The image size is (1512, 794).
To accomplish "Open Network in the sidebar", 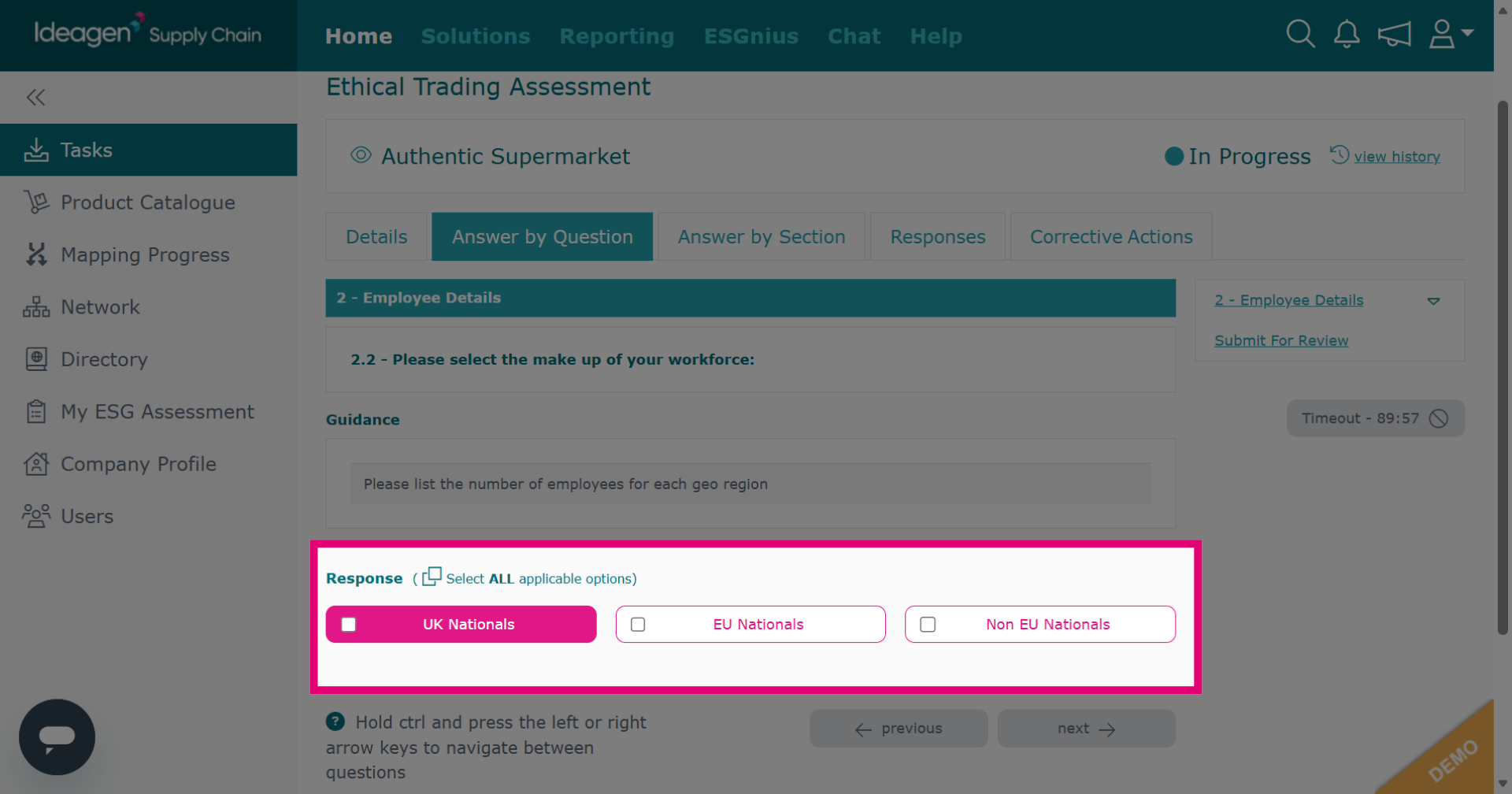I will (148, 307).
